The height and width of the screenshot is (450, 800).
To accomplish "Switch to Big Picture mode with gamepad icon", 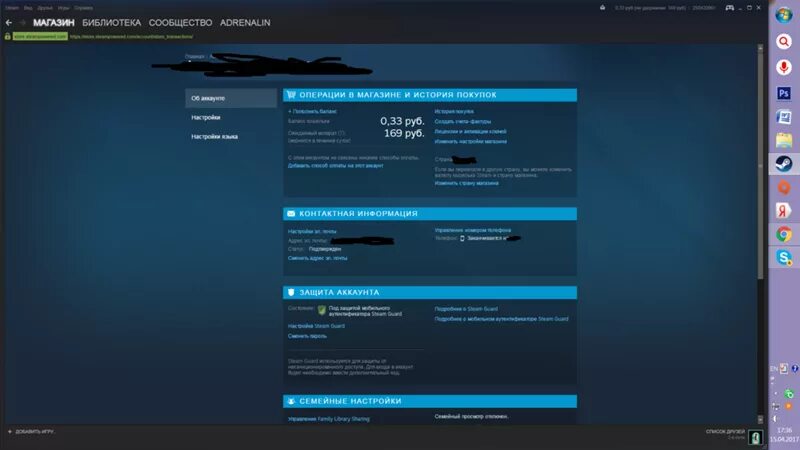I will tap(730, 8).
